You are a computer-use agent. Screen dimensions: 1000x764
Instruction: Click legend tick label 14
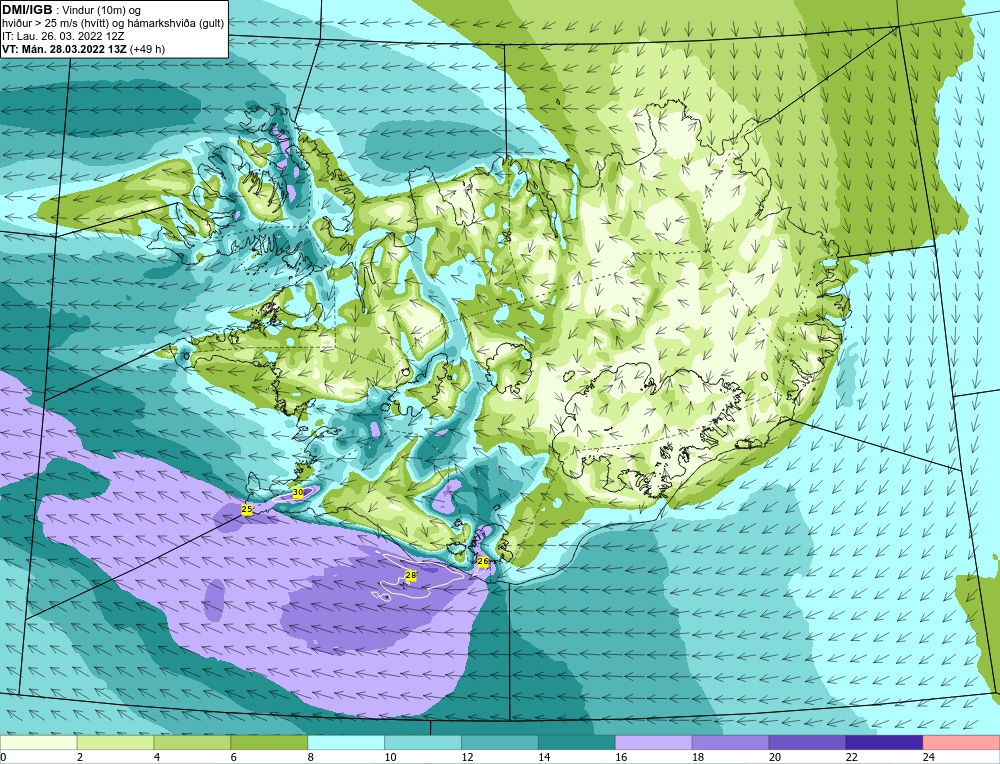click(x=544, y=757)
